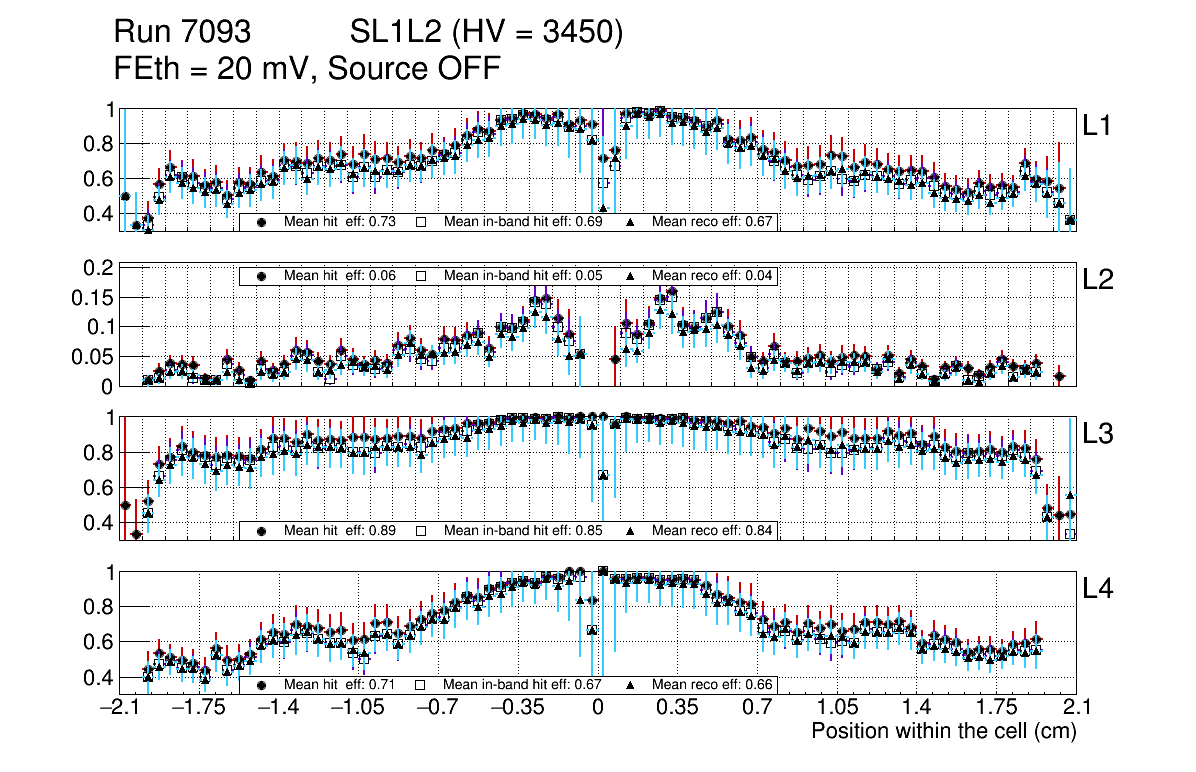Click the 'Position within the cell (cm)' axis label
1196x772 pixels.
943,731
